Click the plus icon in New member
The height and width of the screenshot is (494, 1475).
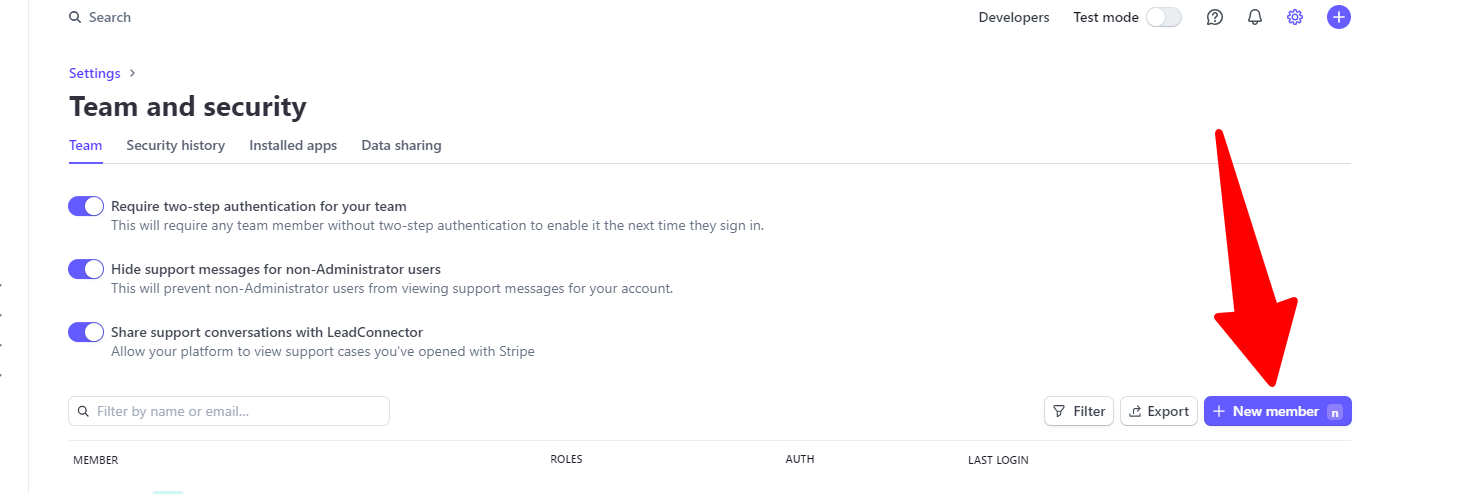(1219, 411)
